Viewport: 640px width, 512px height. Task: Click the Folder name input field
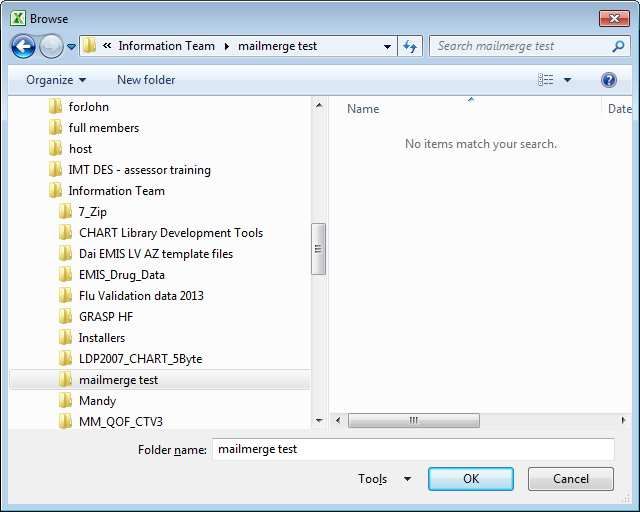coord(413,449)
